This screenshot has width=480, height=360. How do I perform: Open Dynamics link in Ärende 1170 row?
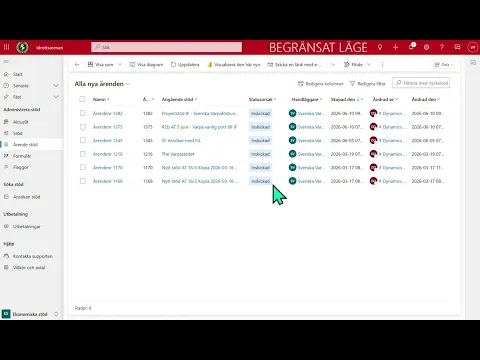pos(392,168)
